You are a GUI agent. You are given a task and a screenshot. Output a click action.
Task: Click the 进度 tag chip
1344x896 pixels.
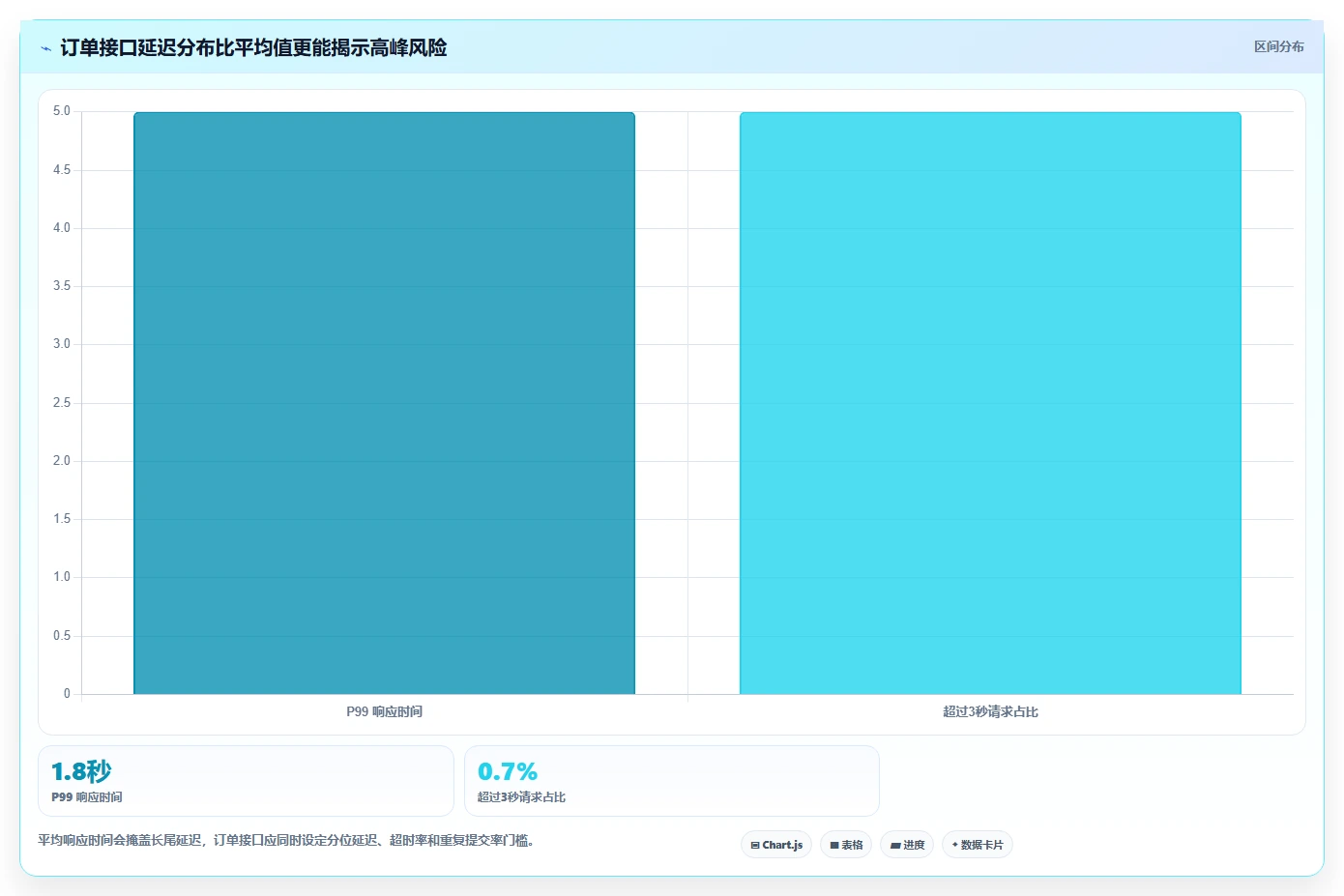coord(907,845)
